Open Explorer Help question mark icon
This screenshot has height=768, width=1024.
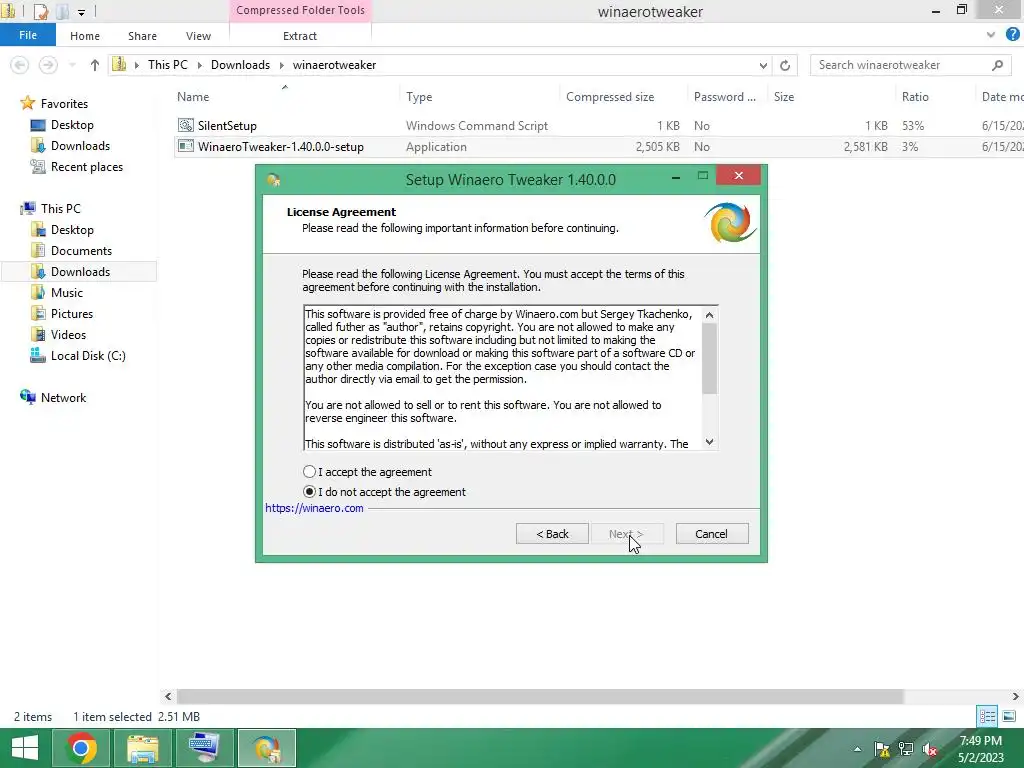tap(1013, 35)
